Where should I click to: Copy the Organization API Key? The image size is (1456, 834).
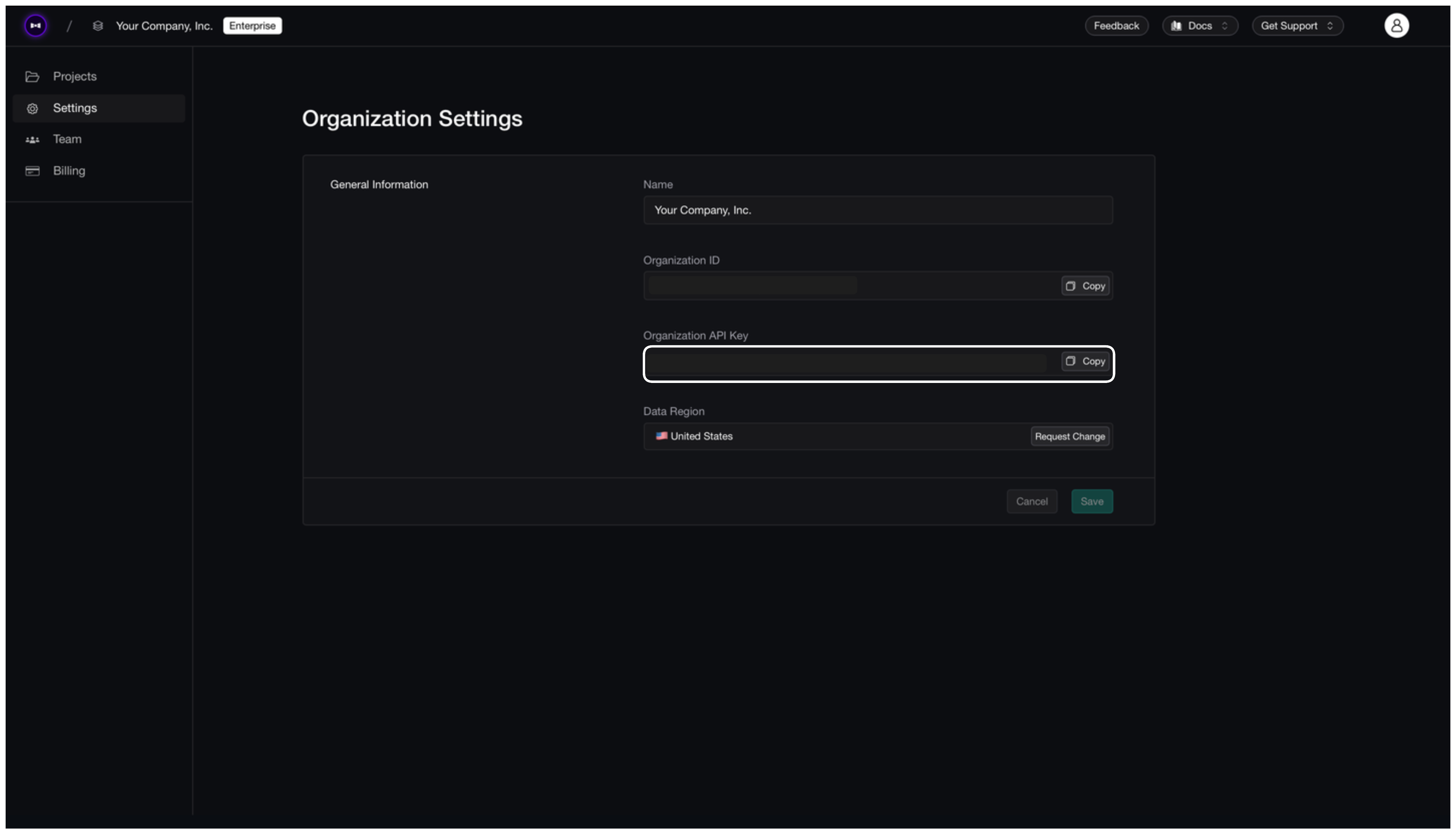click(x=1085, y=362)
